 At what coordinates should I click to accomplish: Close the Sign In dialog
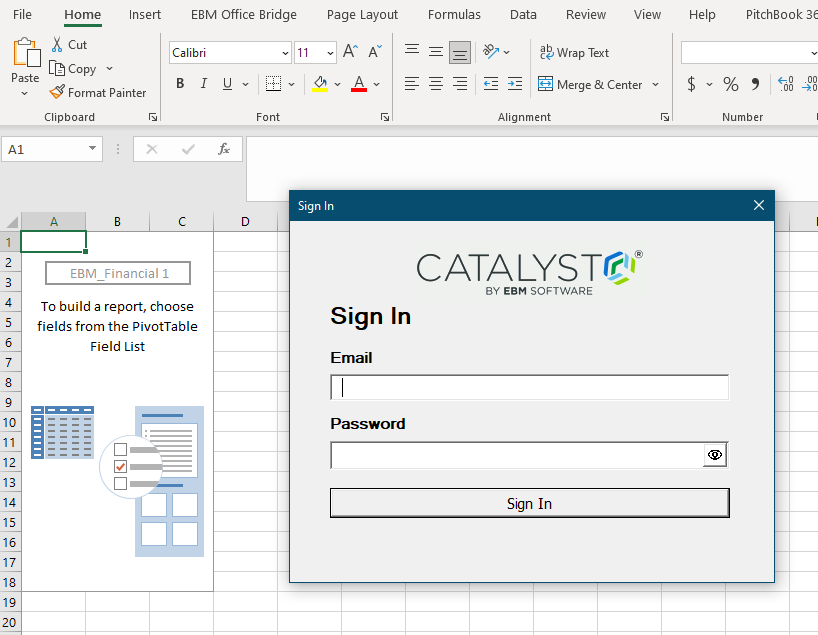759,205
